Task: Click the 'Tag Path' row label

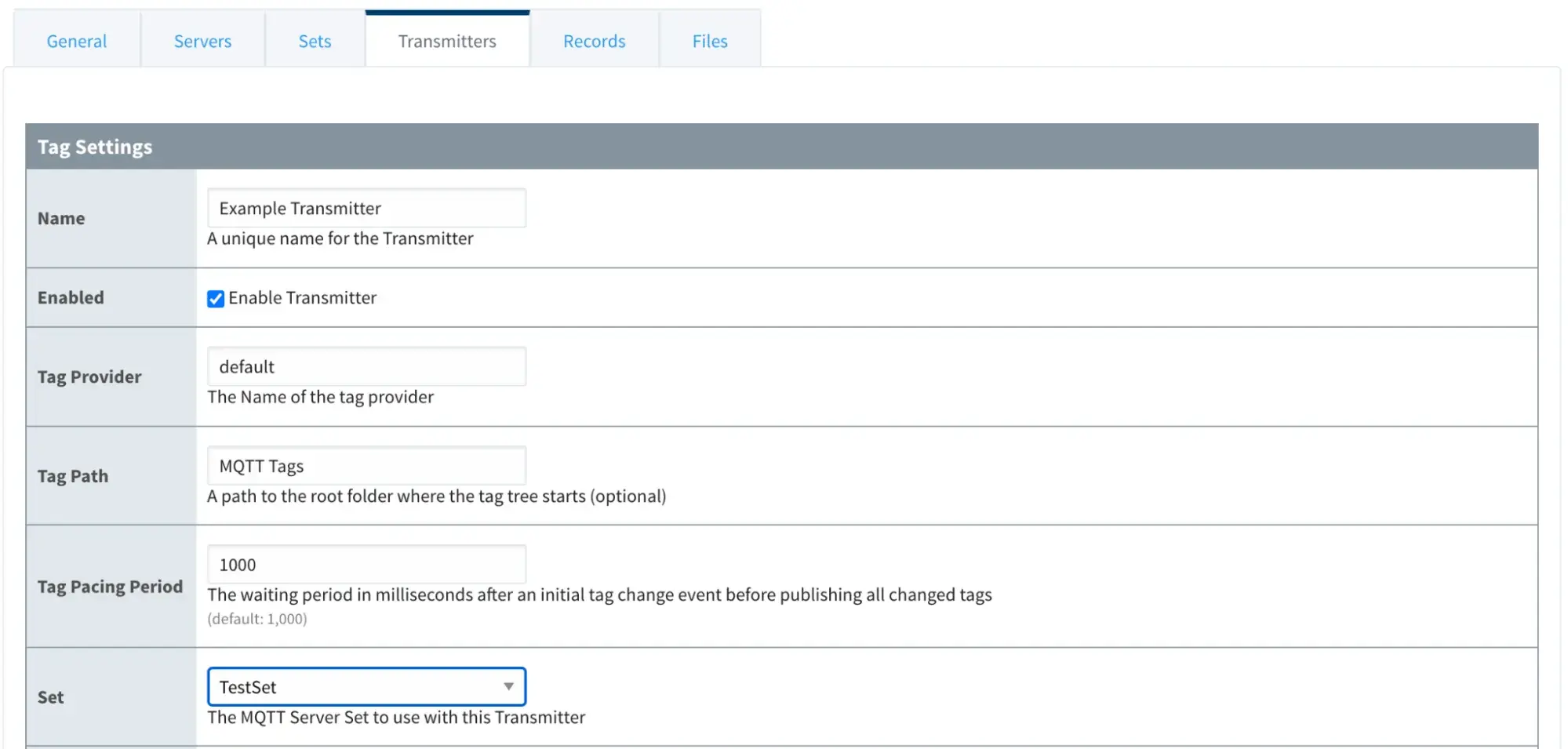Action: (73, 476)
